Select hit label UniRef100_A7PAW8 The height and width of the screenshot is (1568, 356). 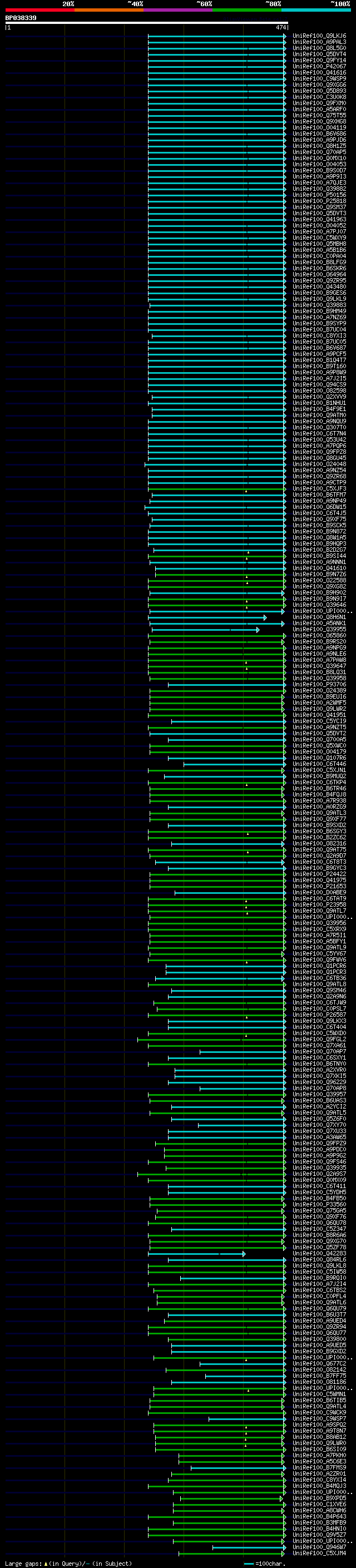319,660
